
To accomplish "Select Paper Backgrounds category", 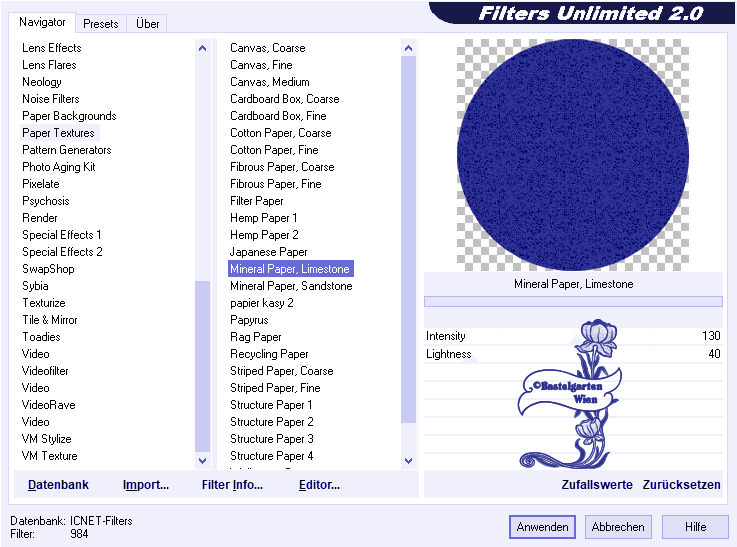I will [x=69, y=116].
